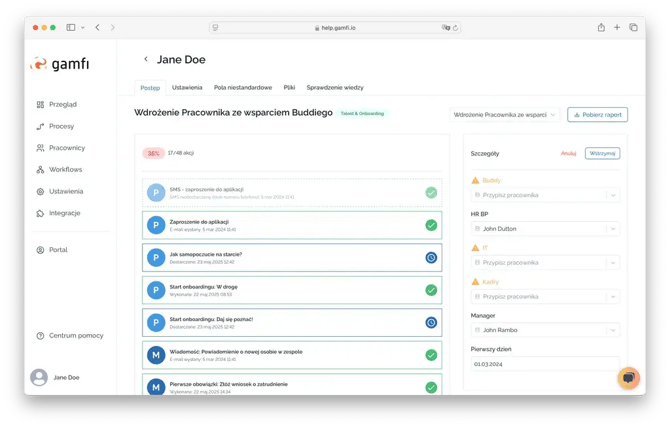Open the chat support widget
Screen dimensions: 670x427
coord(628,377)
